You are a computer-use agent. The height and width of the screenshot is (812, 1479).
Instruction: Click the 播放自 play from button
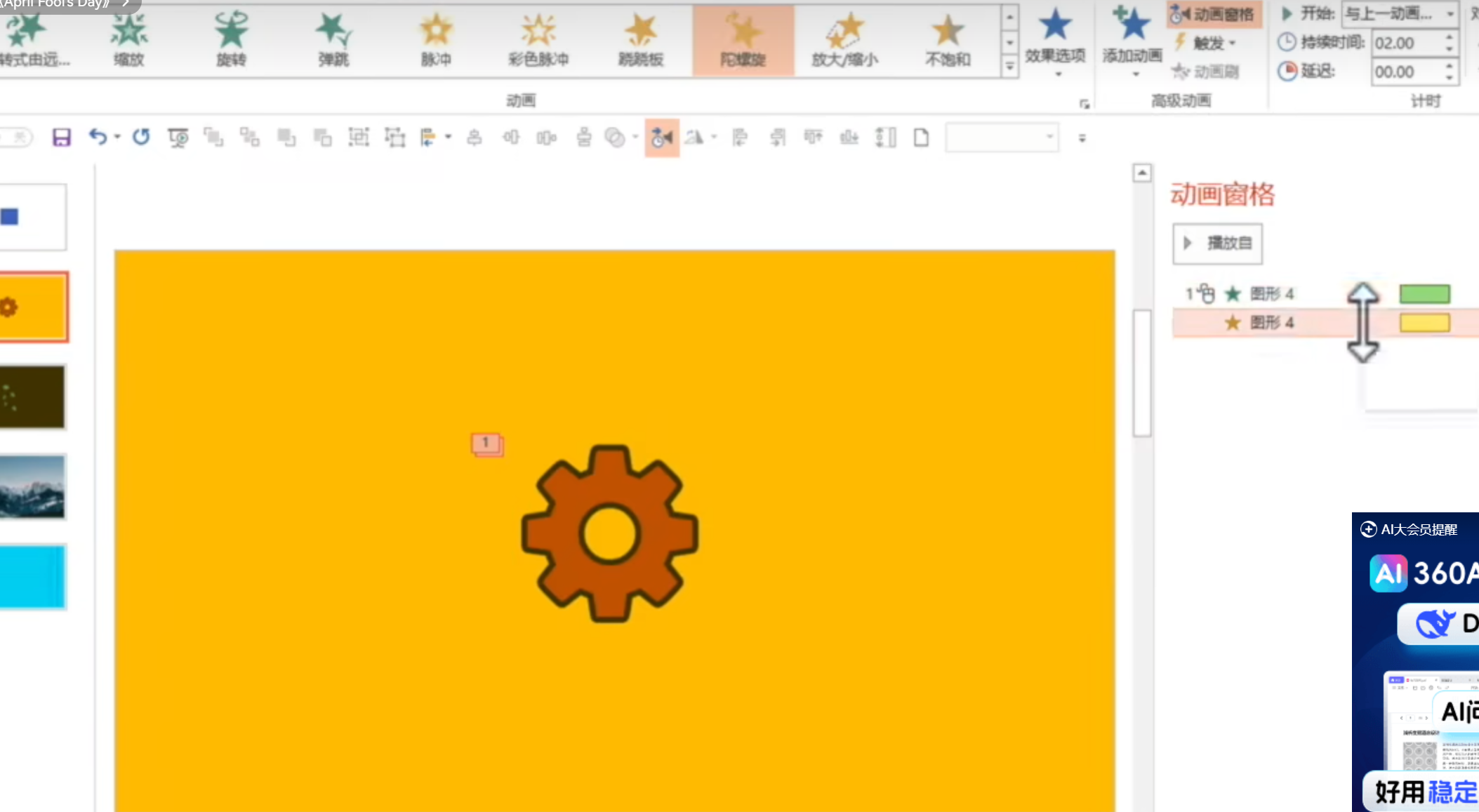pyautogui.click(x=1217, y=244)
